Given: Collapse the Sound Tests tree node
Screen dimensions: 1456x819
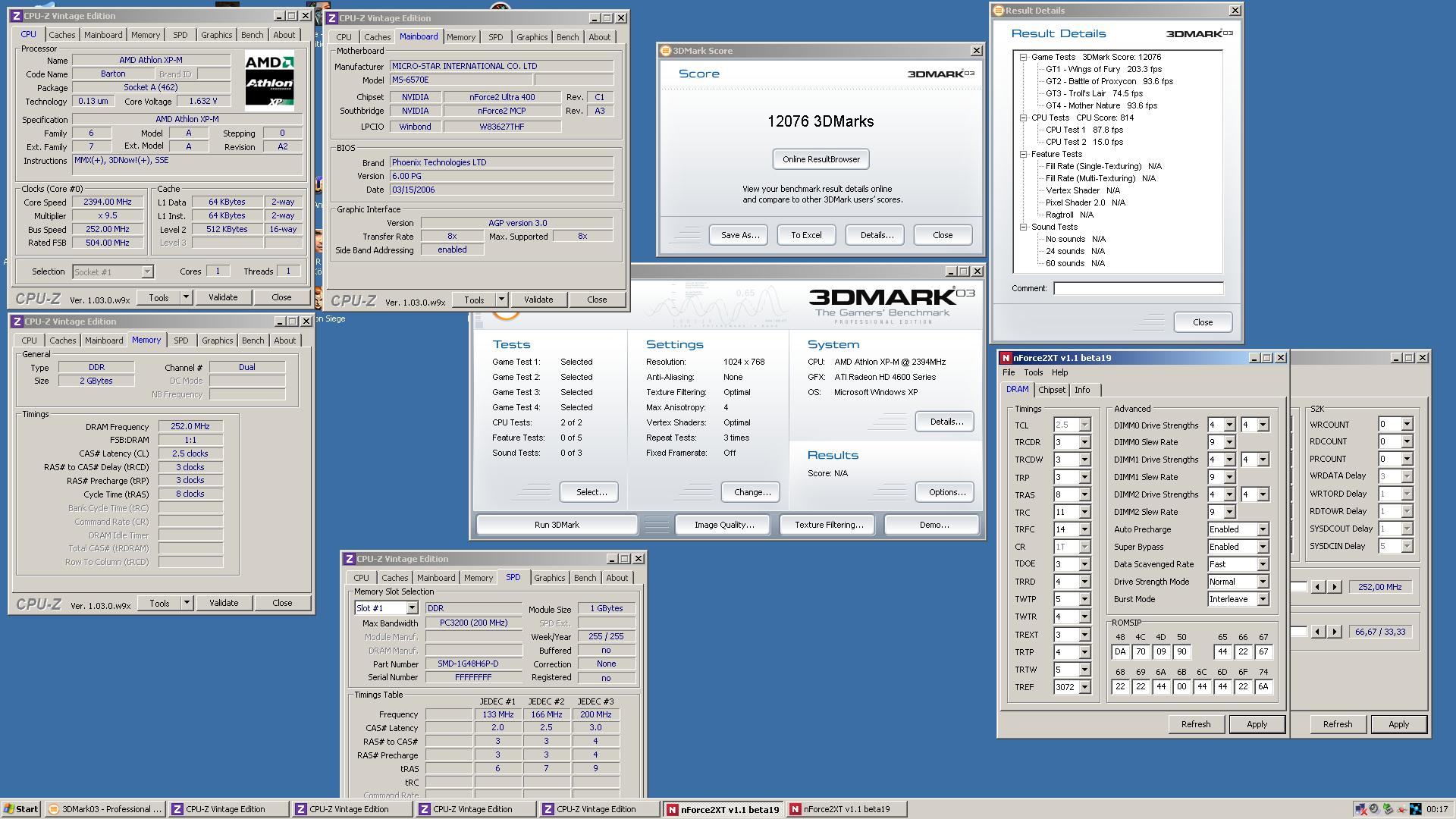Looking at the screenshot, I should [x=1023, y=227].
